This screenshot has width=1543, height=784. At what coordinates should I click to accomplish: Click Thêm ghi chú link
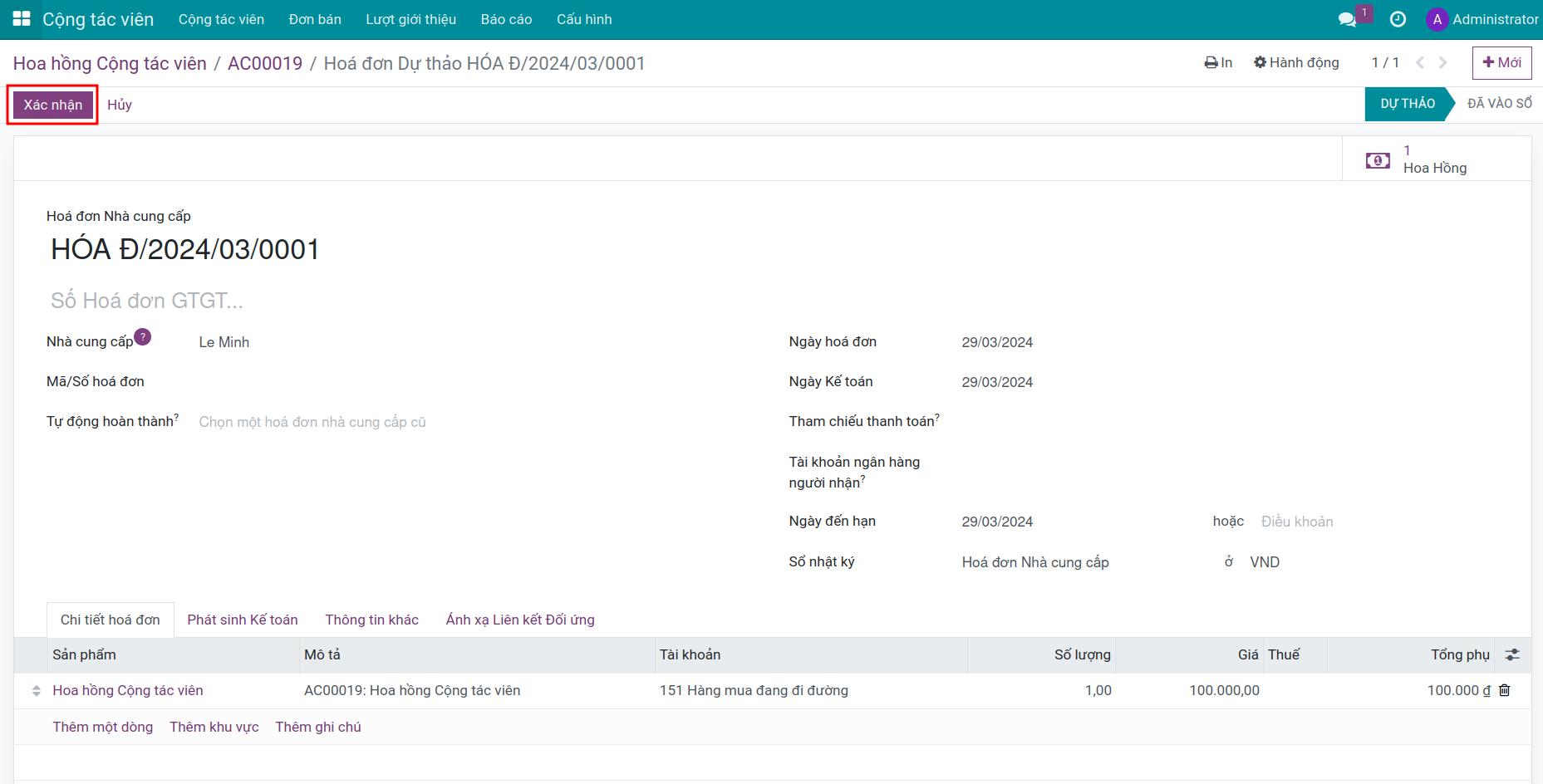[318, 727]
